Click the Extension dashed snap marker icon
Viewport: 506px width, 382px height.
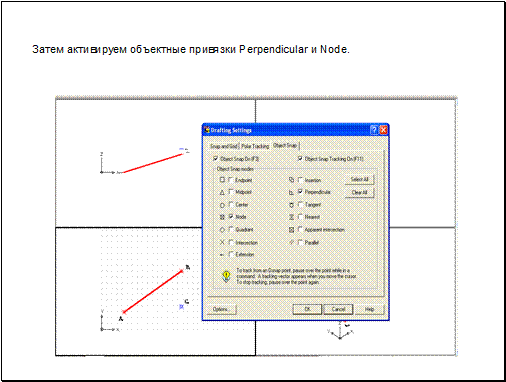(x=222, y=255)
